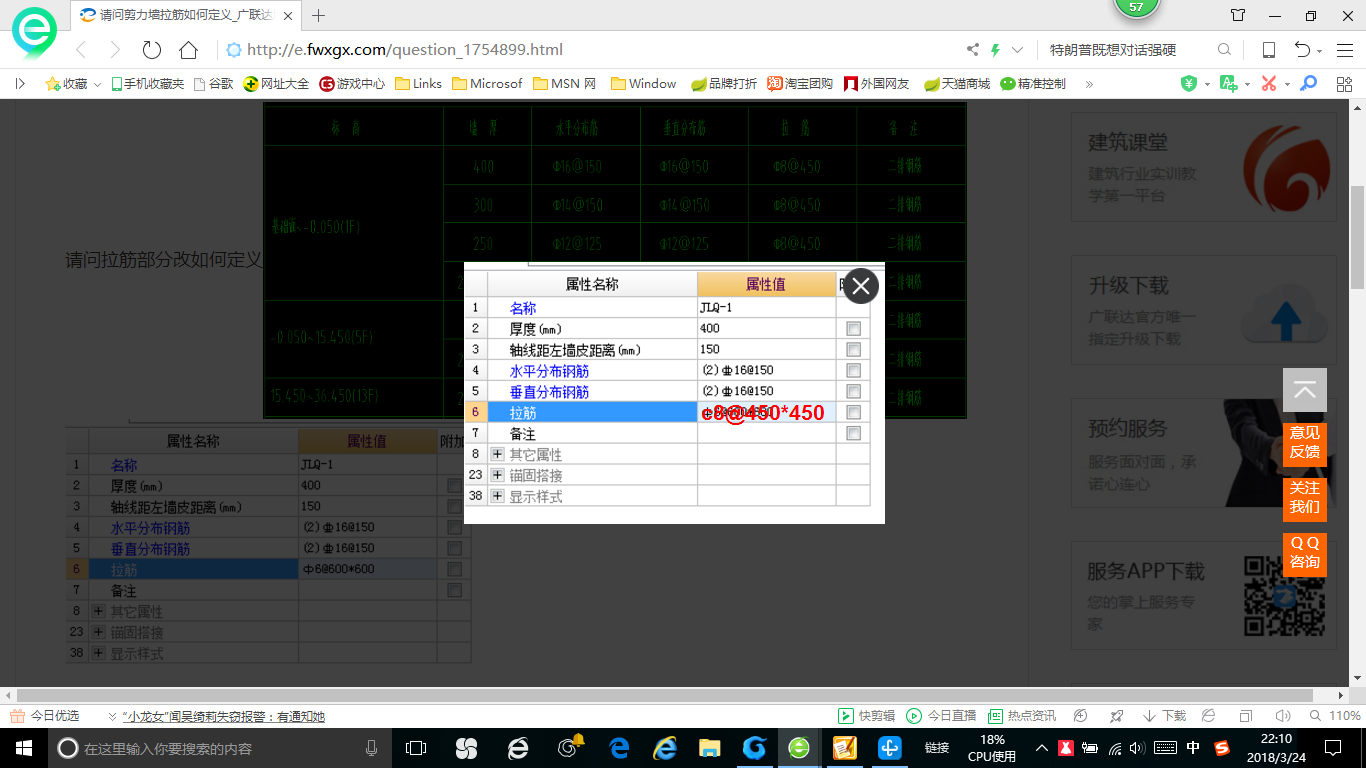Open 热点资讯 in status bar
1366x768 pixels.
click(1022, 716)
